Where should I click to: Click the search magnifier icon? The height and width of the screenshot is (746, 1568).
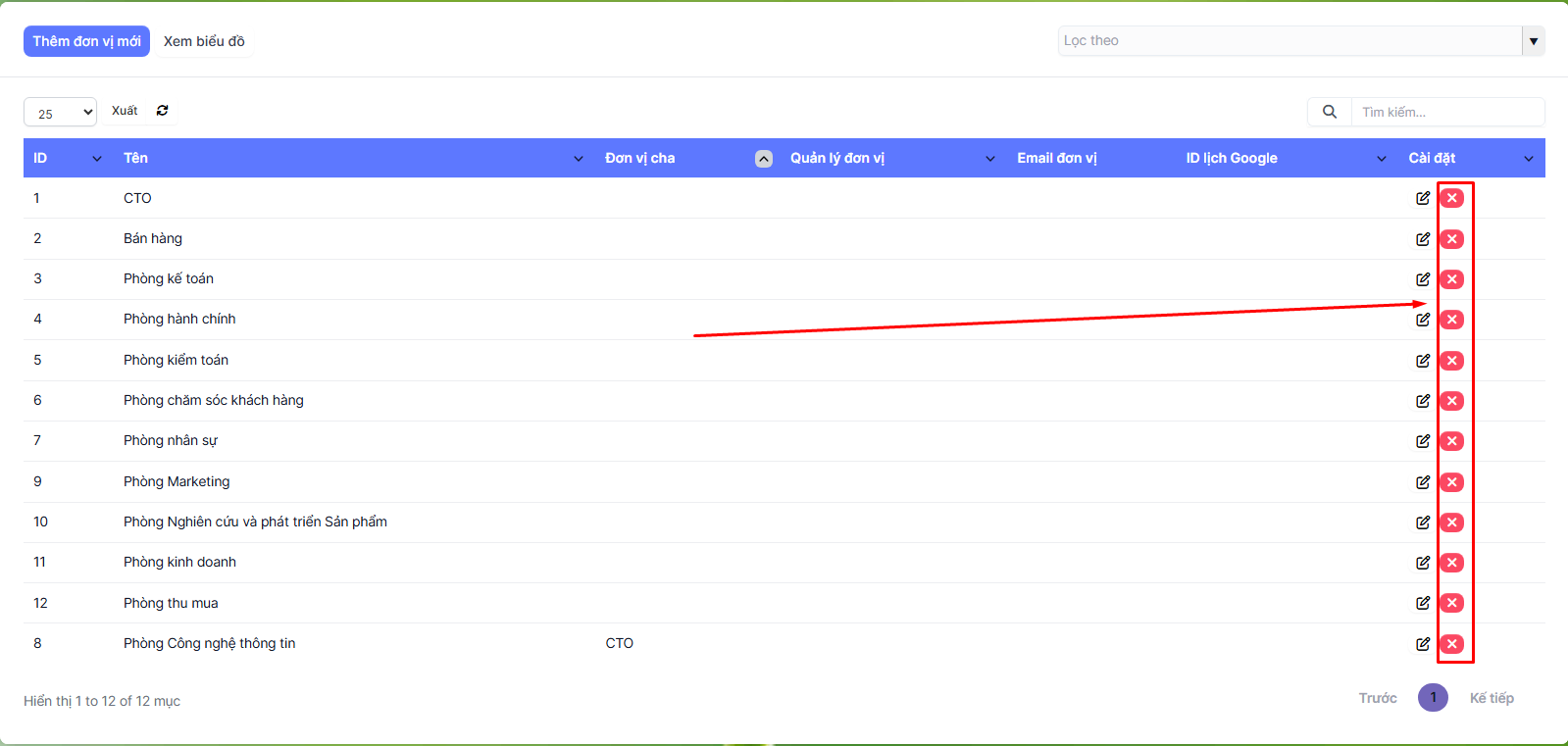(x=1329, y=112)
